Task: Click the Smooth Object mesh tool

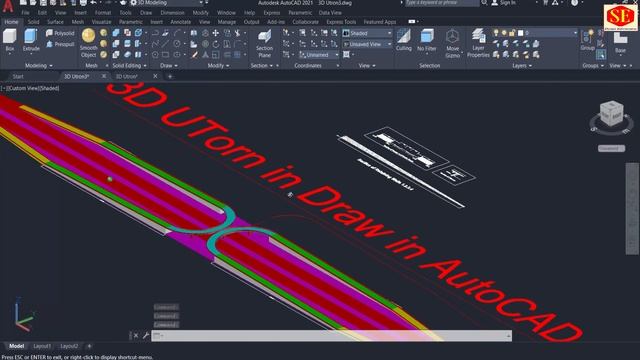Action: (x=89, y=43)
